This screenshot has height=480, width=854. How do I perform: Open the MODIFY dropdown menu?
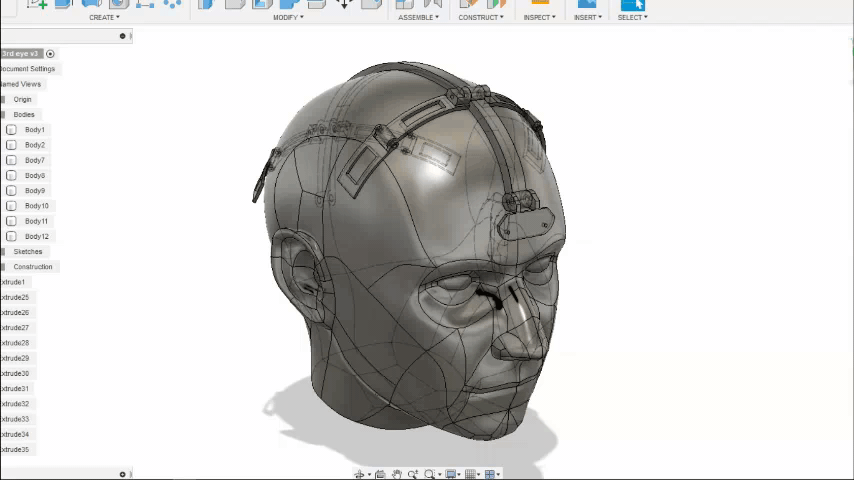(287, 17)
